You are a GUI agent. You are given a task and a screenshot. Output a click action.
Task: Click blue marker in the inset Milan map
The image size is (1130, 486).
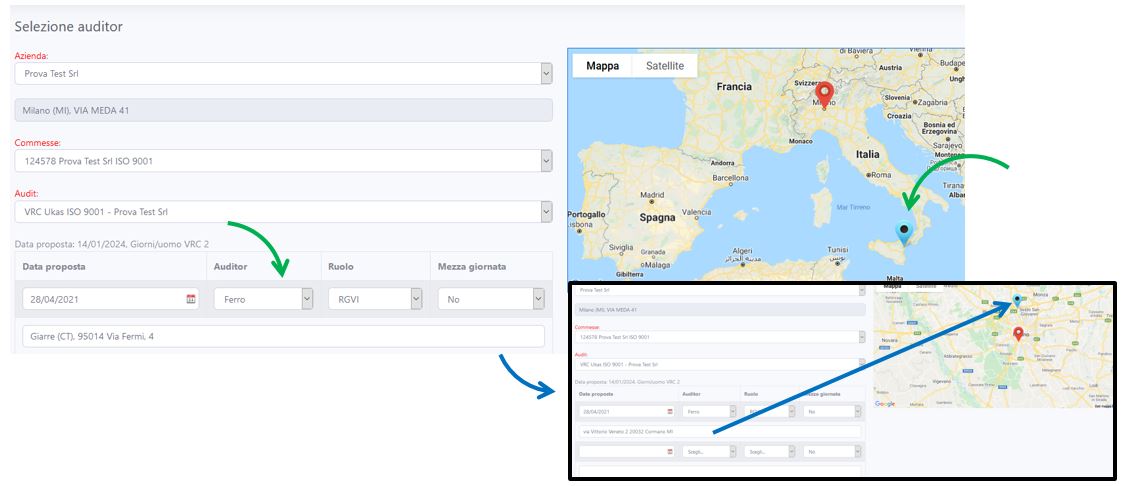tap(1017, 299)
